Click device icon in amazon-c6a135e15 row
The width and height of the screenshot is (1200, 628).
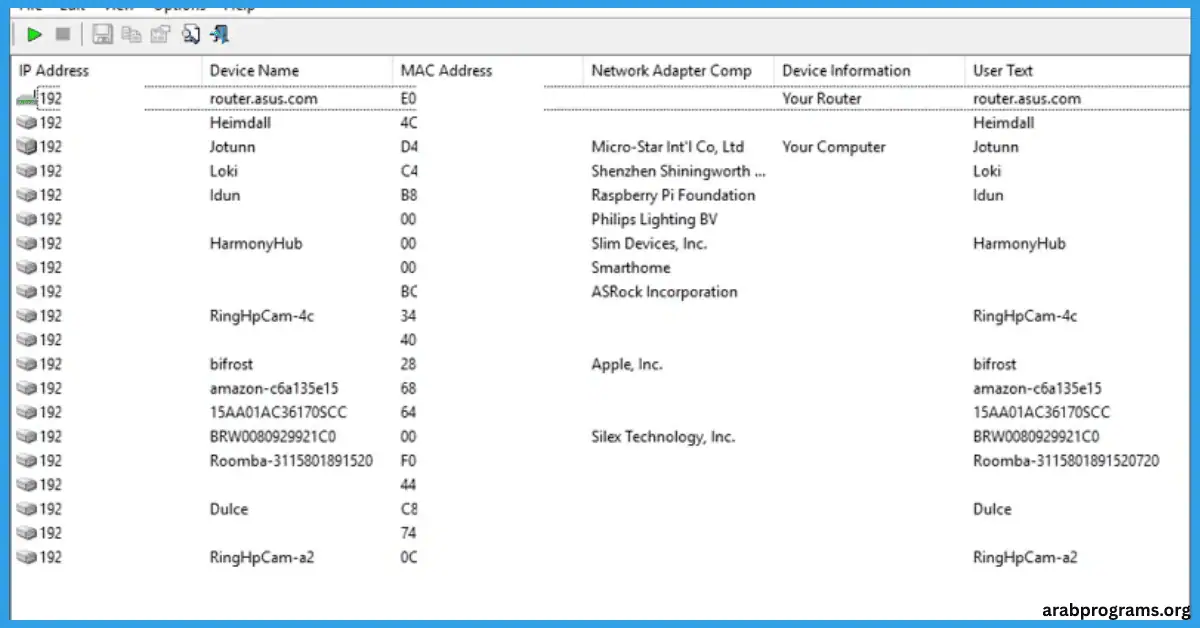(x=26, y=388)
